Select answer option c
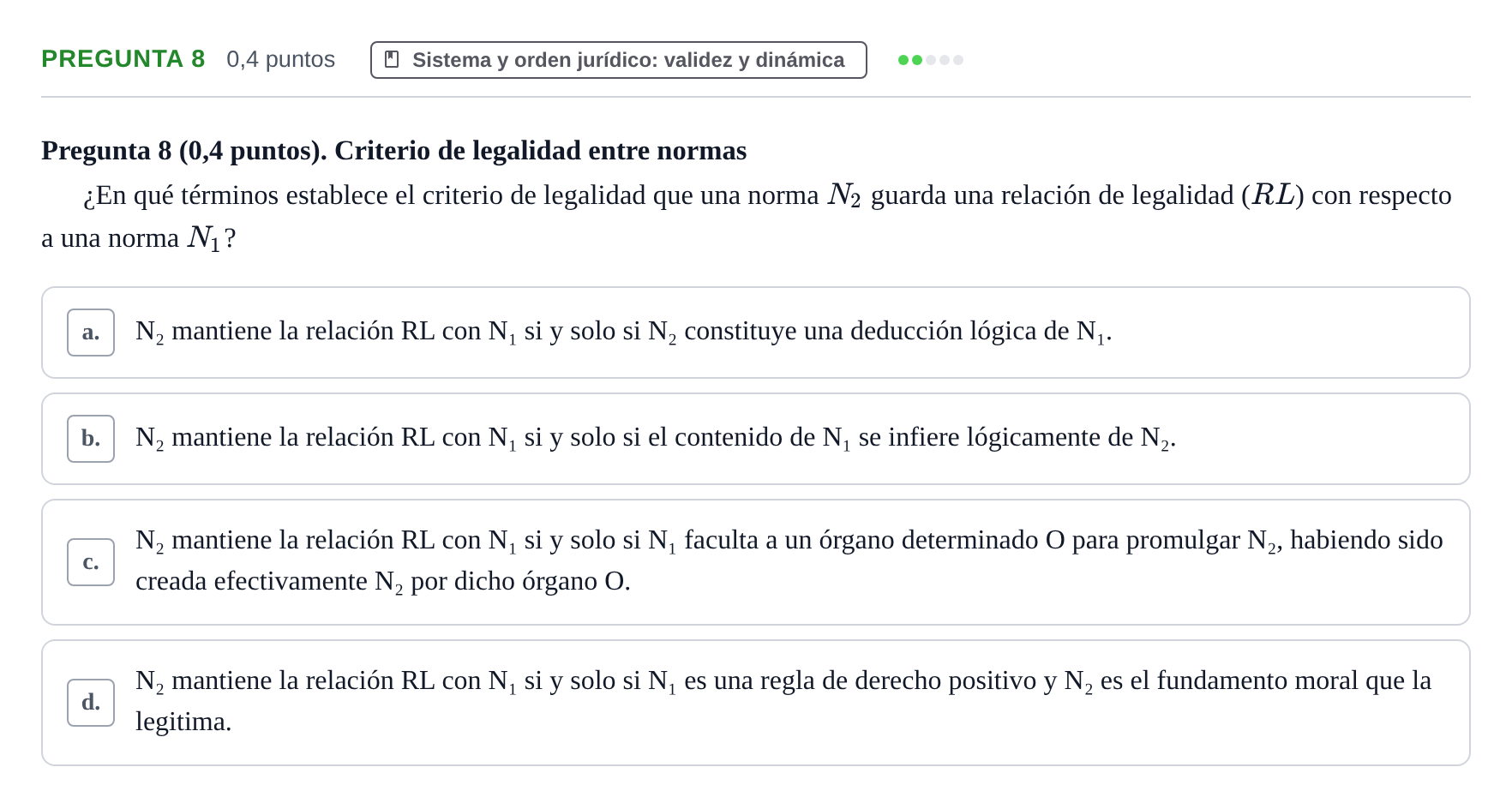The width and height of the screenshot is (1512, 809). pos(755,562)
